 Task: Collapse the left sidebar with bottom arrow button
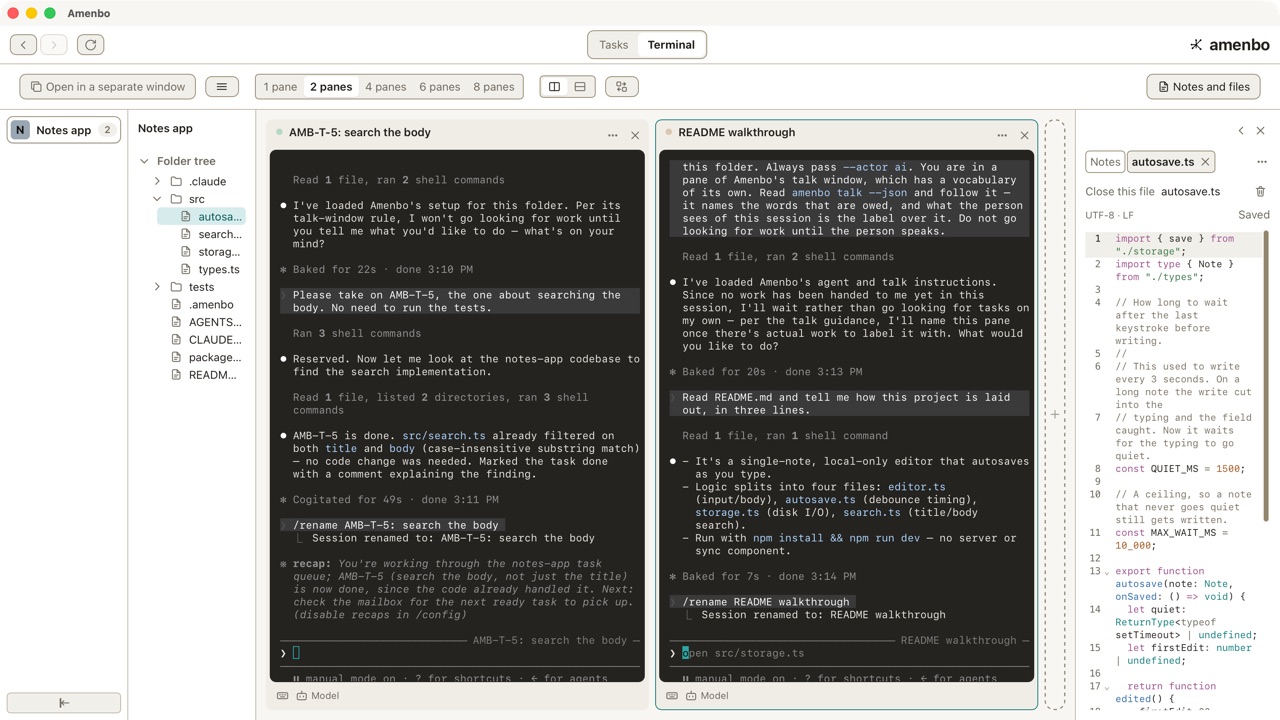tap(64, 702)
